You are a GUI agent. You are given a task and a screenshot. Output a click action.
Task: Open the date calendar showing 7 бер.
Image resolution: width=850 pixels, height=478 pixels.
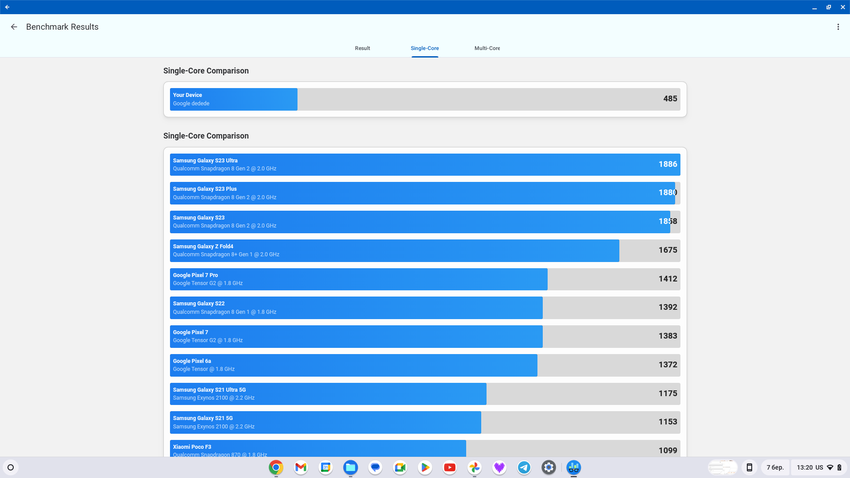(x=775, y=467)
